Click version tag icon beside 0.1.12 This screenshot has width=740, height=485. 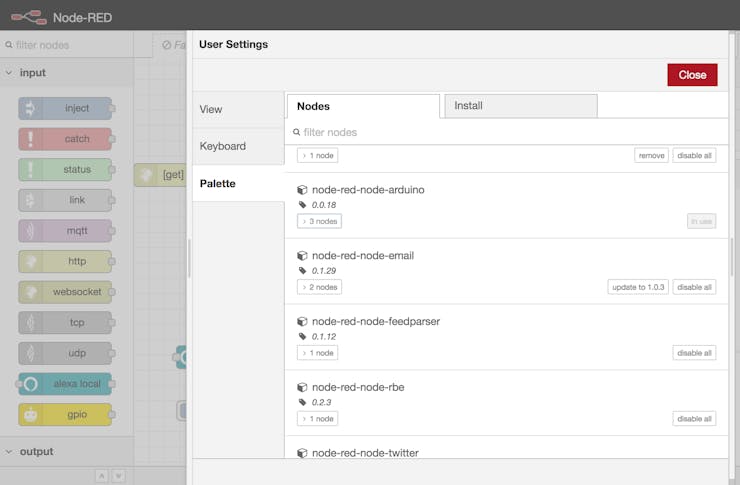[x=303, y=336]
